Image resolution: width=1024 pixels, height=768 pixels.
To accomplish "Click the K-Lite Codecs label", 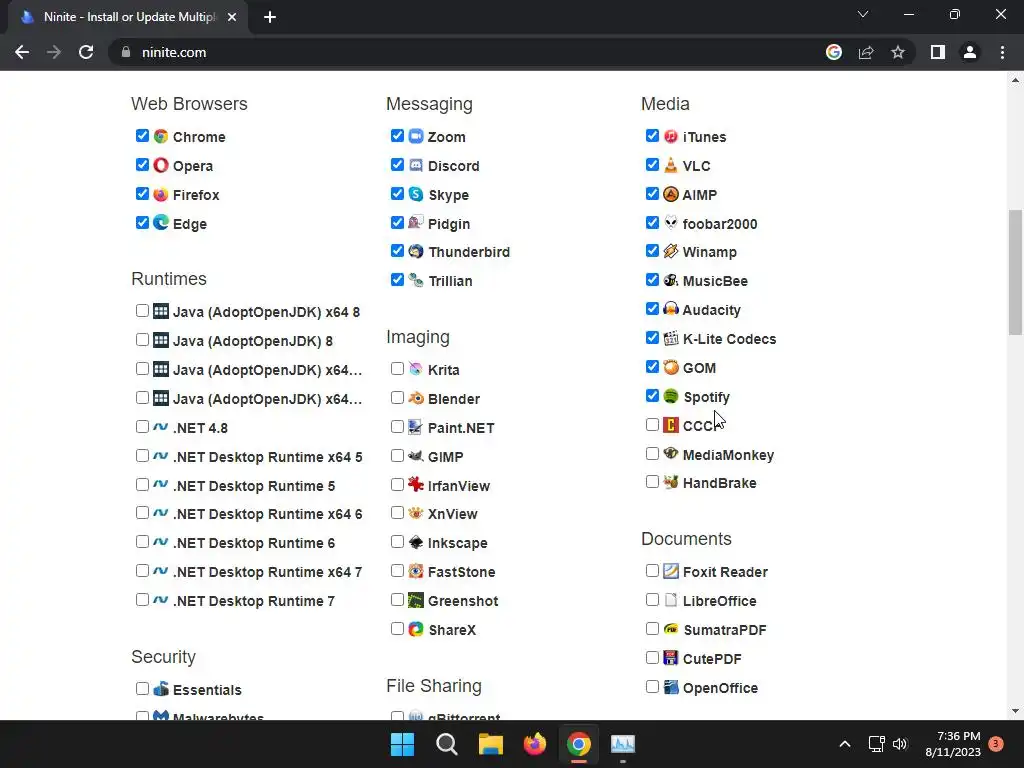I will (x=729, y=339).
